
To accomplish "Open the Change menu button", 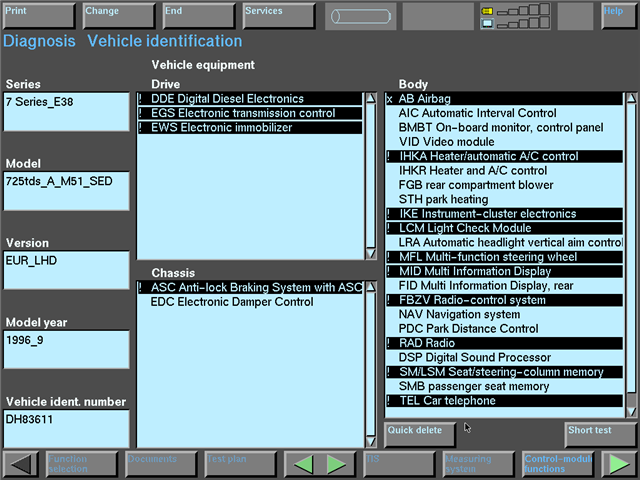I will [x=119, y=16].
